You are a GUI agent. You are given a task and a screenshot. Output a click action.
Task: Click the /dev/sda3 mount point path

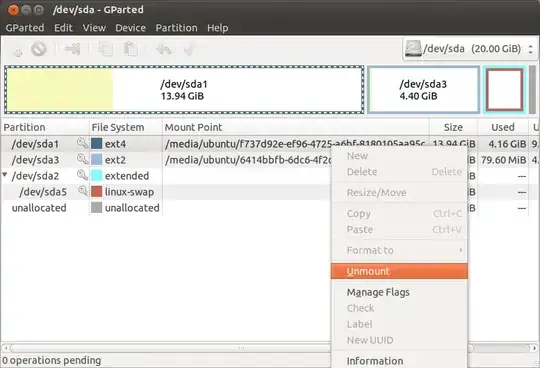click(248, 160)
